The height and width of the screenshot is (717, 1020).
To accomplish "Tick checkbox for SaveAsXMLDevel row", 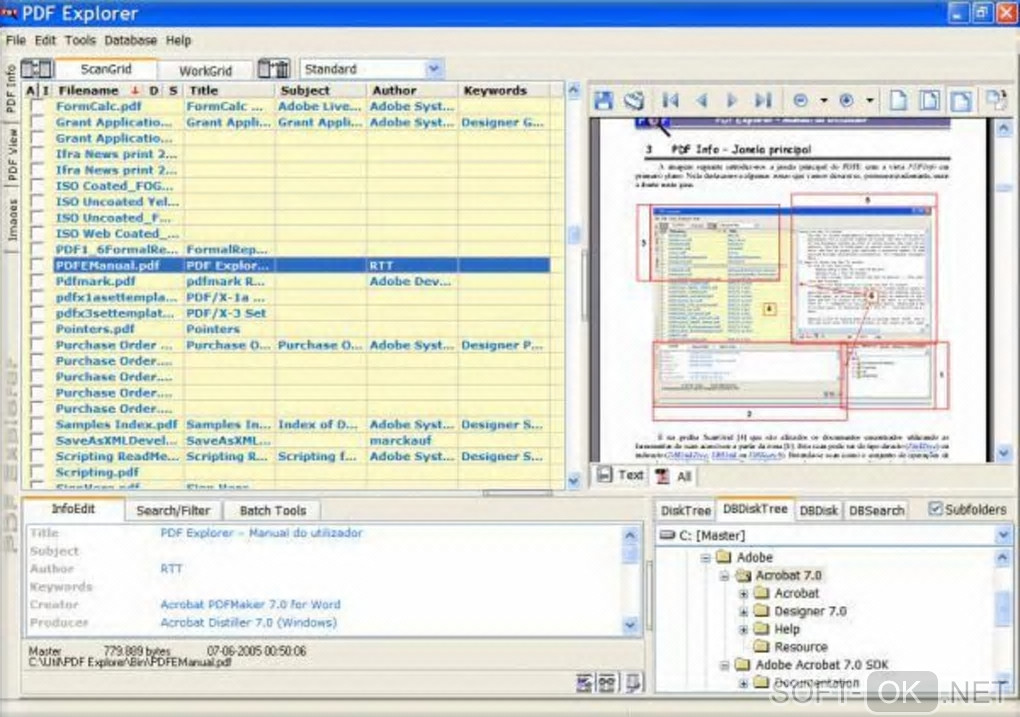I will (38, 440).
